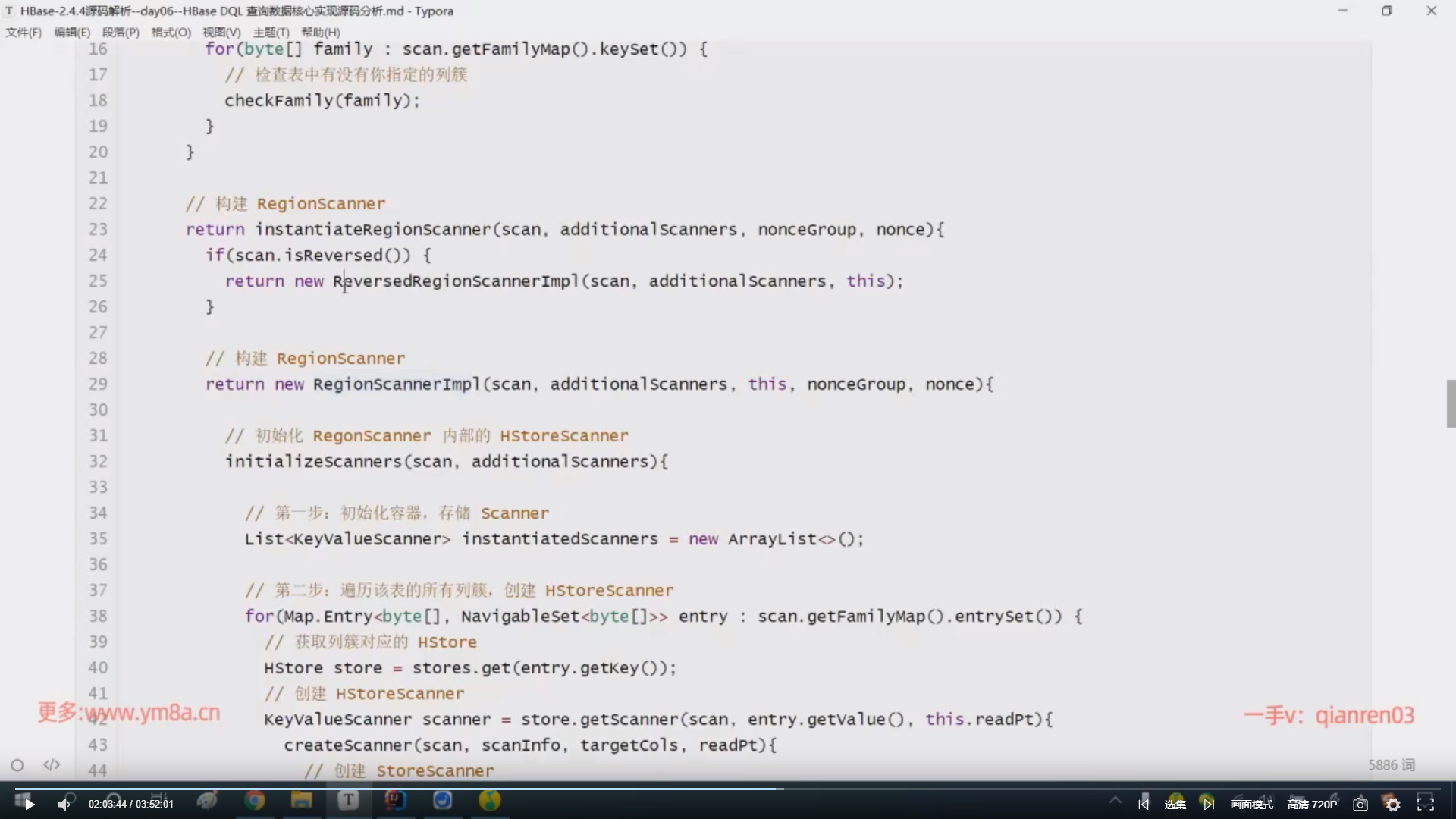Image resolution: width=1456 pixels, height=819 pixels.
Task: Click Chrome icon in the taskbar
Action: 255,801
